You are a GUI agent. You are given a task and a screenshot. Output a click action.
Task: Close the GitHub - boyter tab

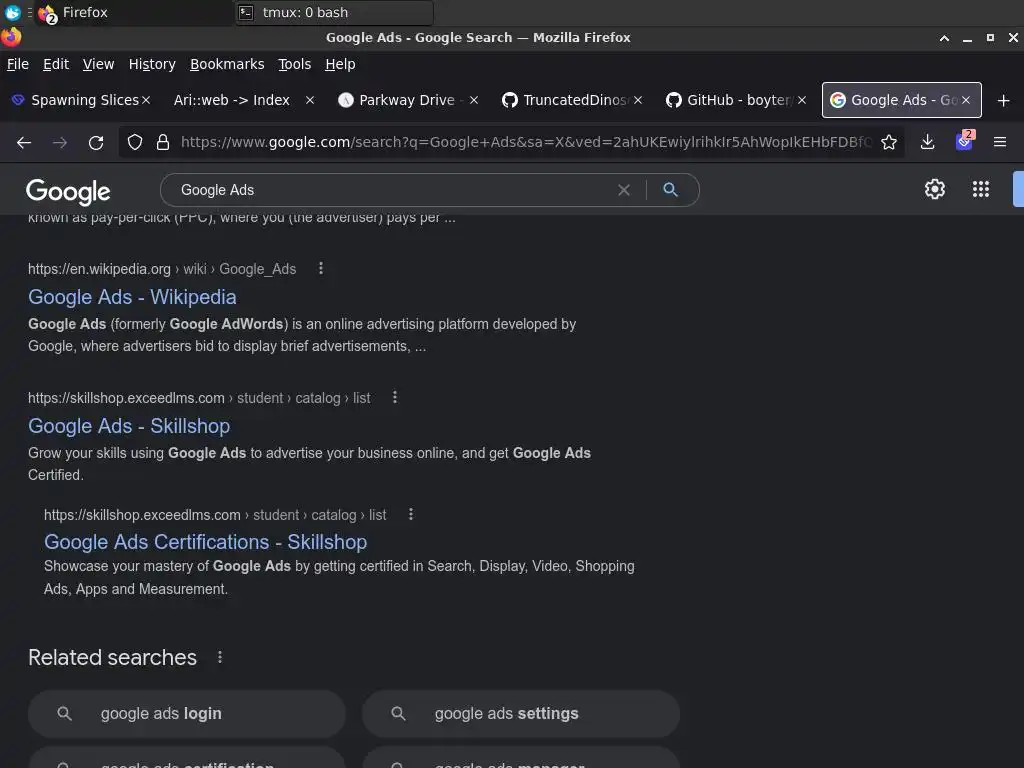(x=802, y=100)
